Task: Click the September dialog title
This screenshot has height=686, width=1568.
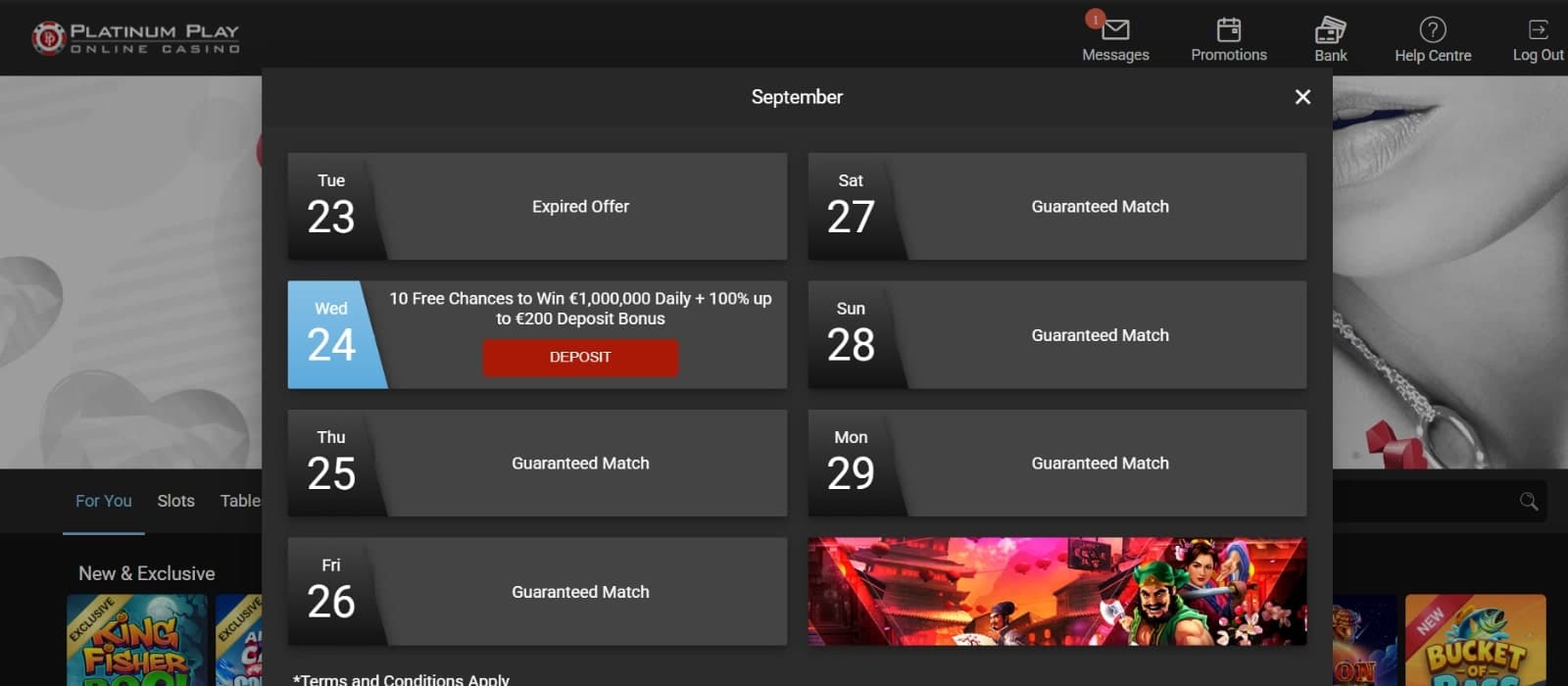Action: 797,97
